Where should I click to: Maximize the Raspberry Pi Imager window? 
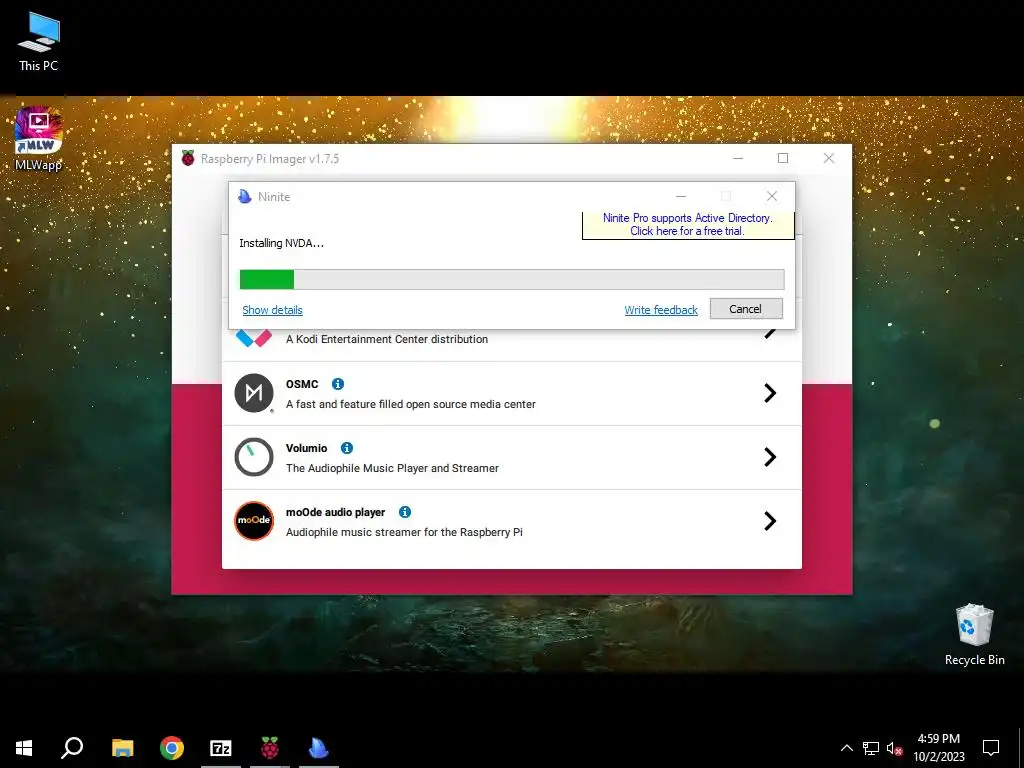783,159
